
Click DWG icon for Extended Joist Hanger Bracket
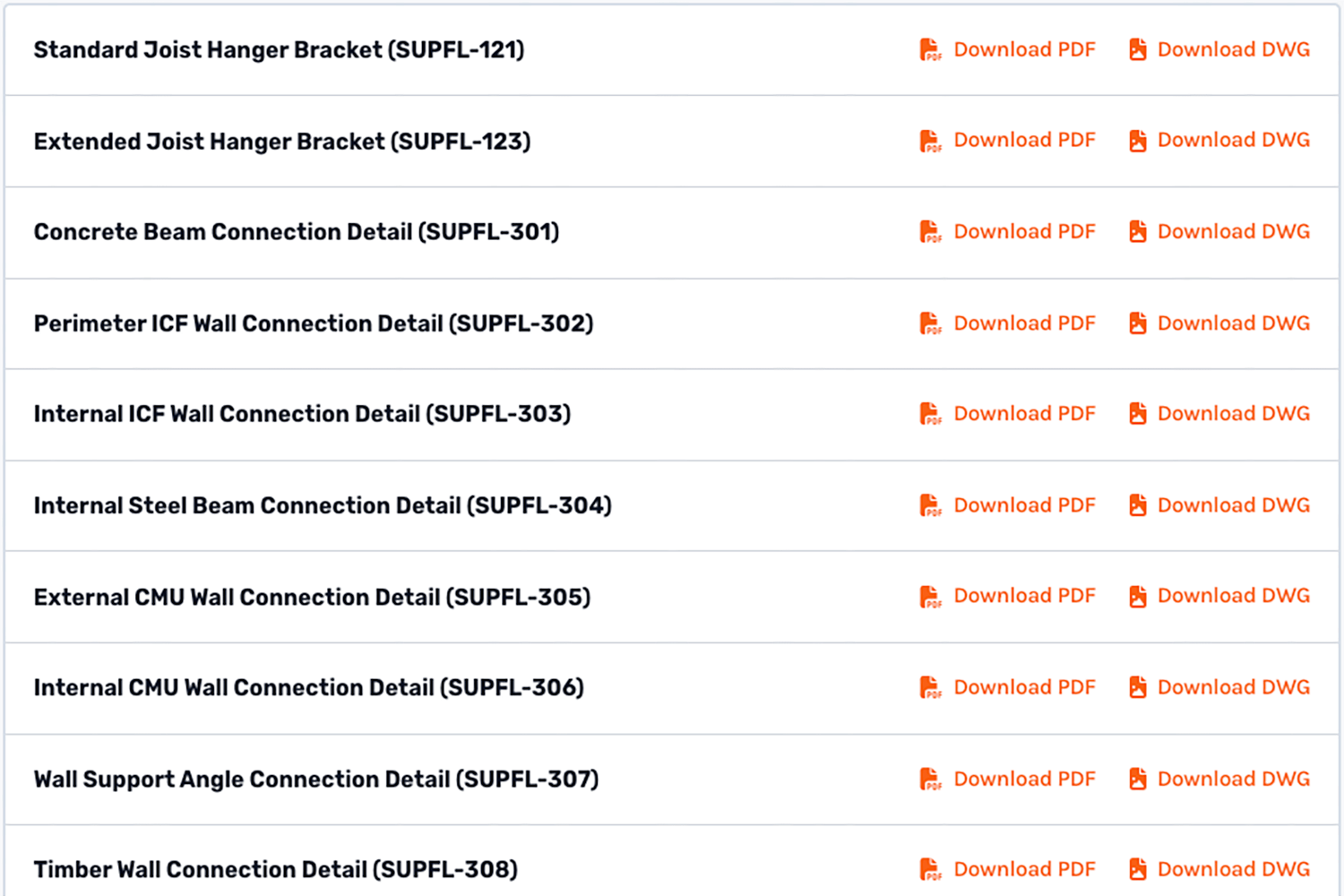(1138, 141)
